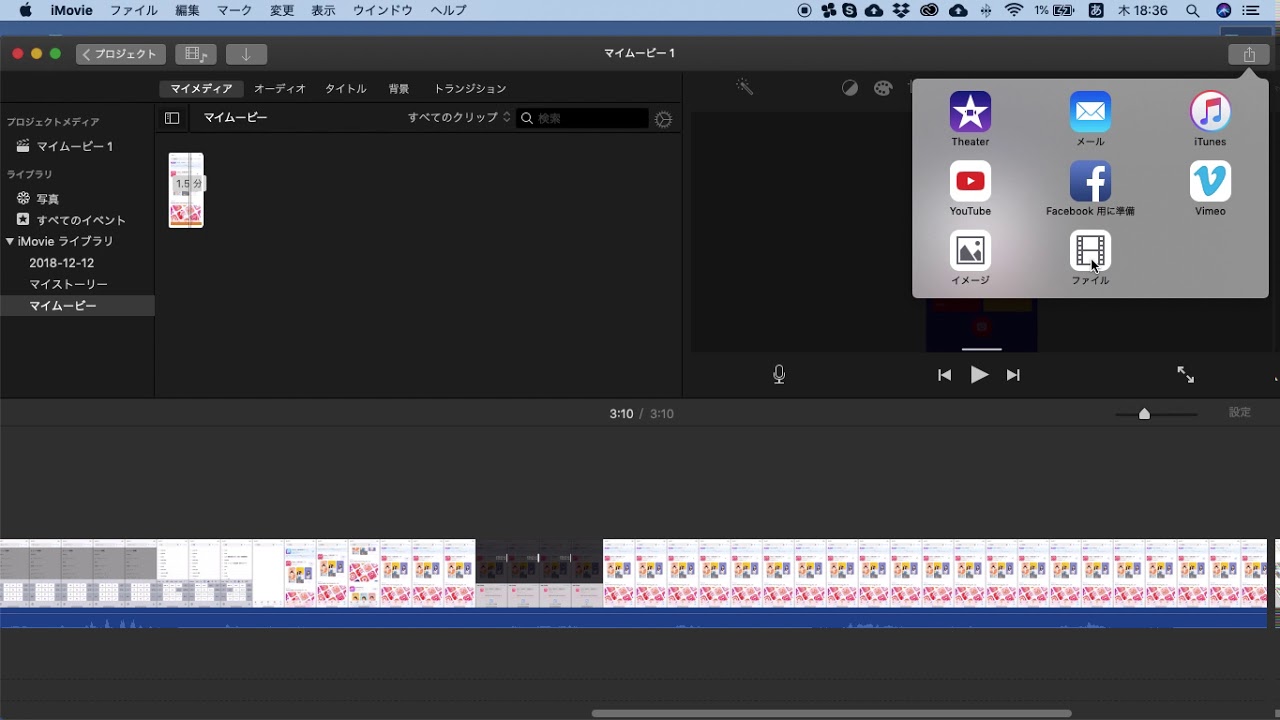Switch to the オーディオ tab
Viewport: 1280px width, 720px height.
(280, 89)
